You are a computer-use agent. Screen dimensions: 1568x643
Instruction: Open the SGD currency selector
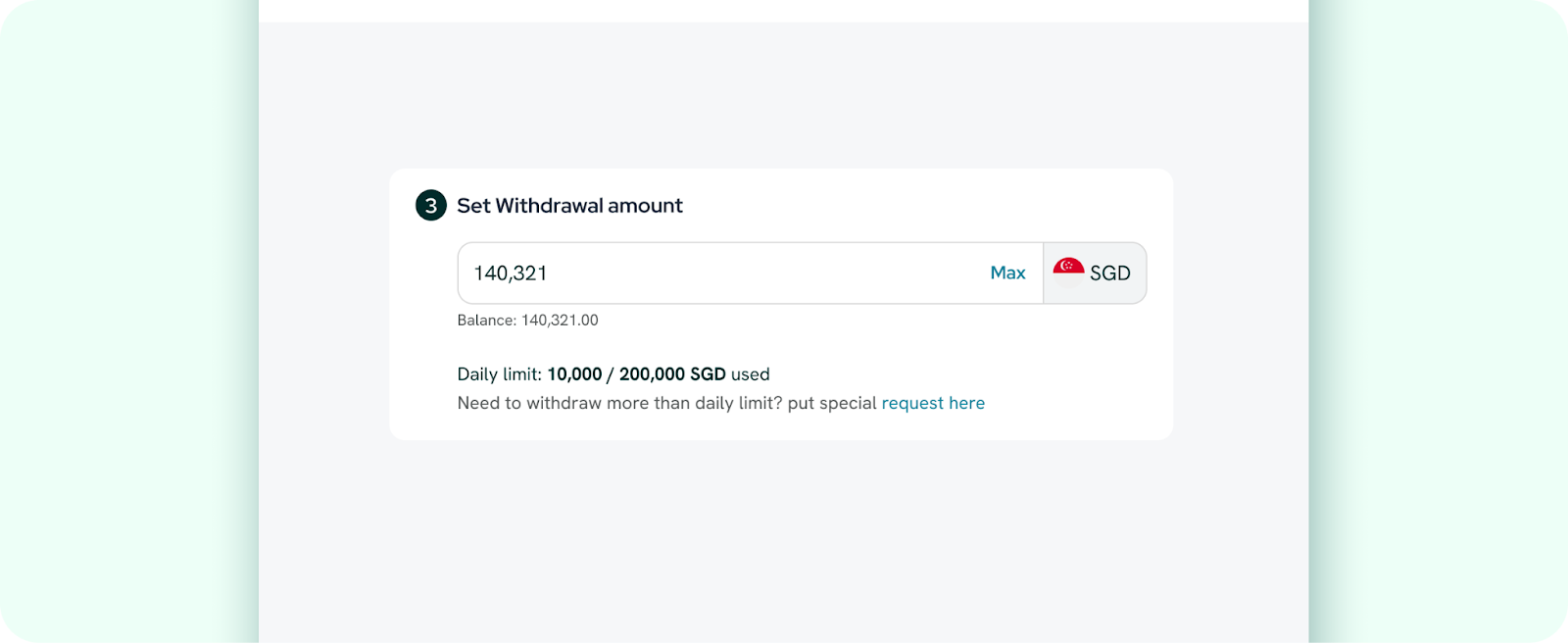coord(1095,273)
